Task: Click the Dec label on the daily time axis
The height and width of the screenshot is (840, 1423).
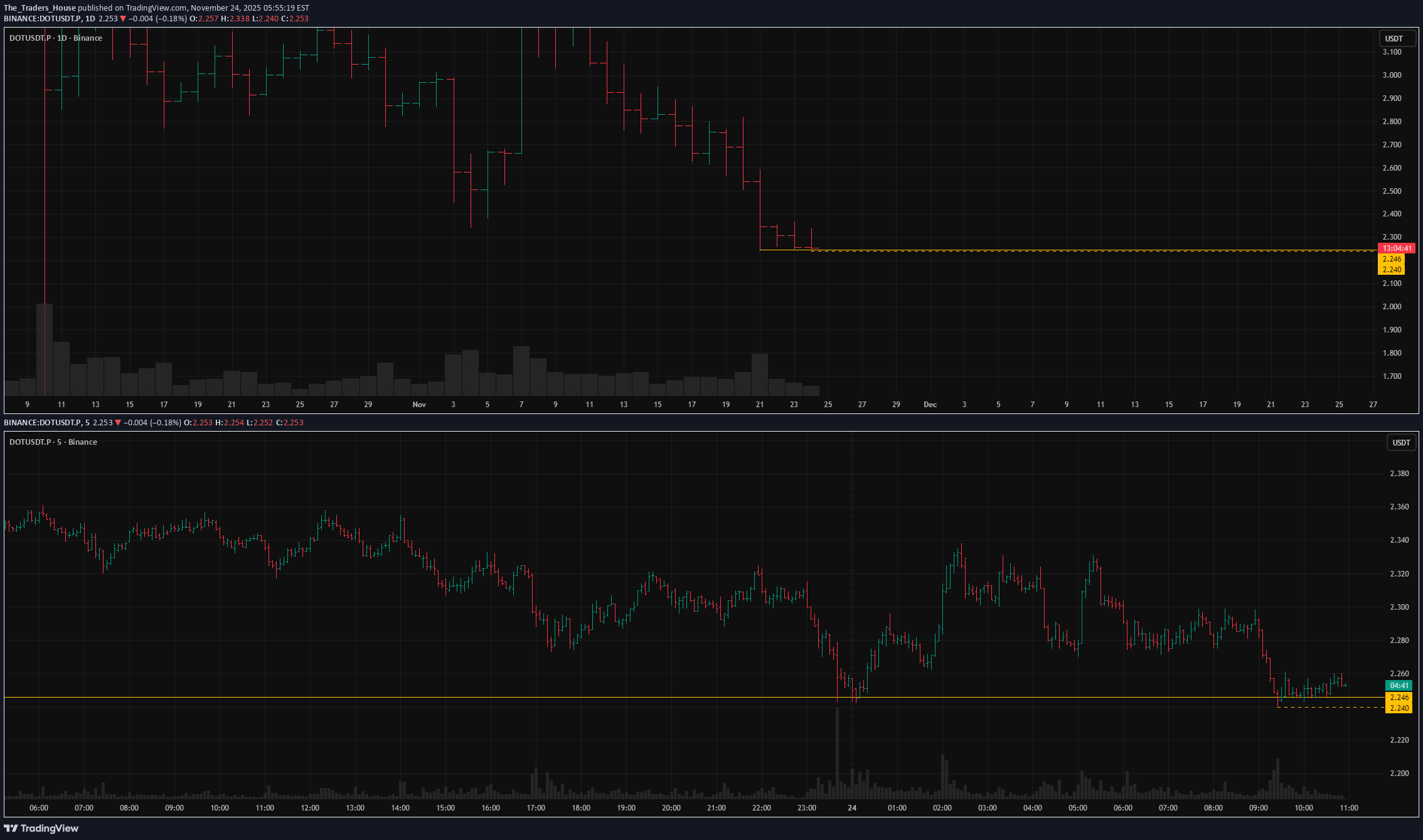Action: coord(930,405)
